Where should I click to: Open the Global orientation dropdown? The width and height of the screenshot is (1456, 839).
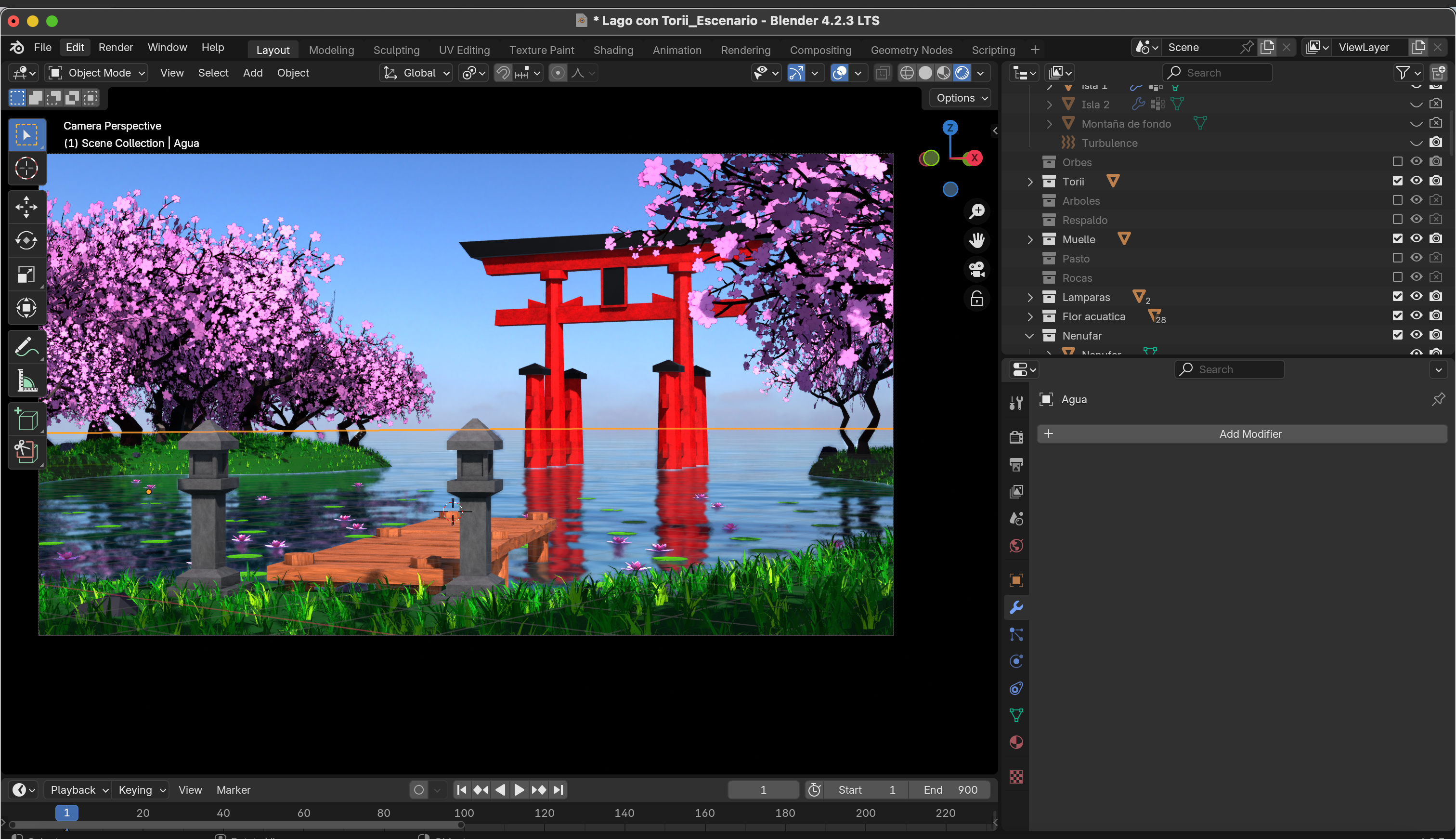[416, 73]
